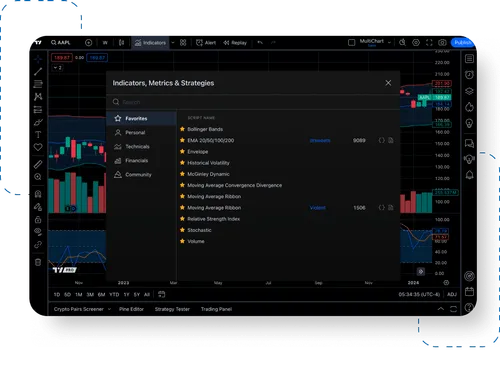Open indicator templates grid icon
This screenshot has height=375, width=500.
(183, 43)
